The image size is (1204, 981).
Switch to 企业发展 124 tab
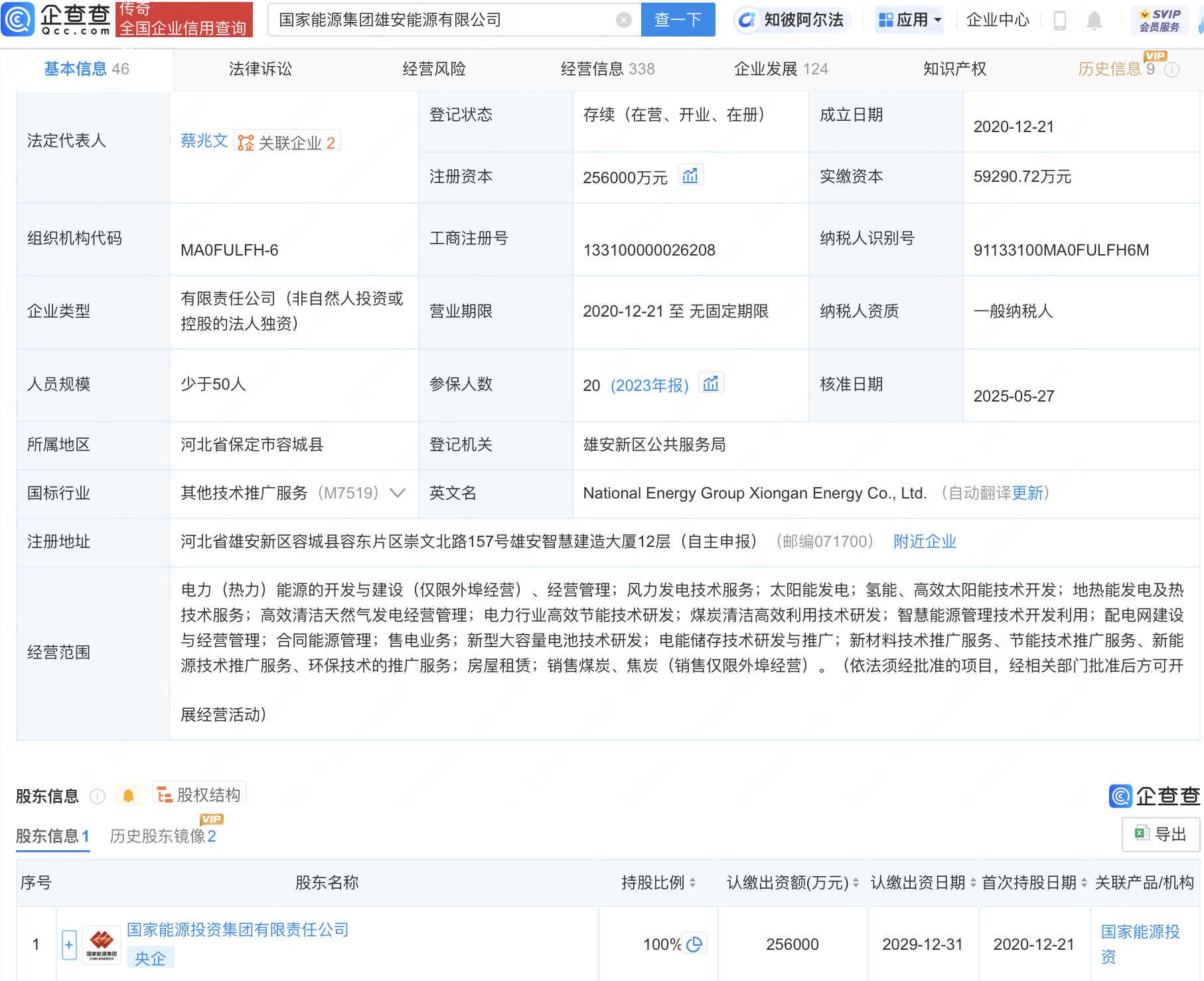[x=781, y=69]
